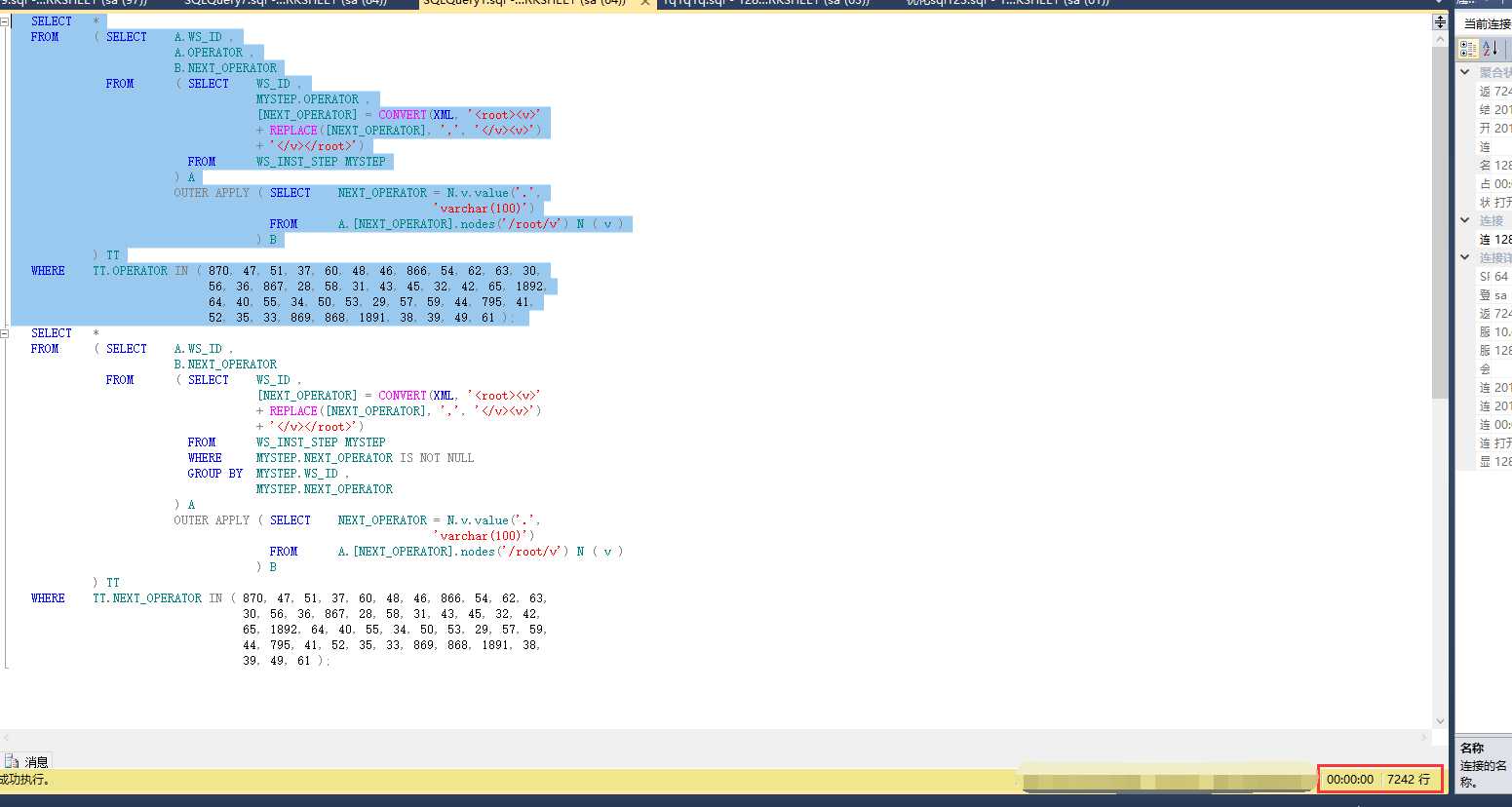
Task: Place cursor on IS NOT NULL text
Action: tap(437, 458)
